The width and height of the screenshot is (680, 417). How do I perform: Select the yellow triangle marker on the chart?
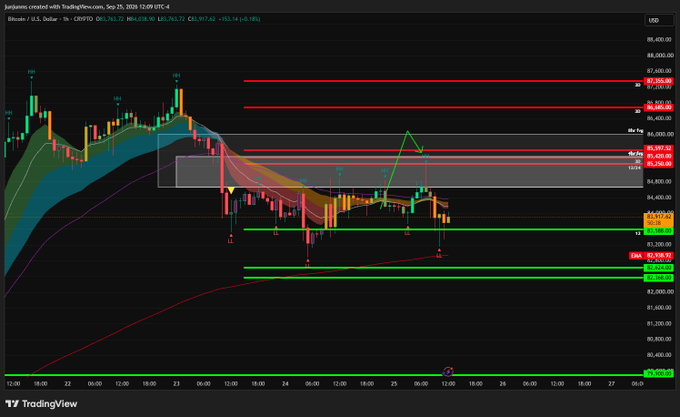[x=231, y=191]
